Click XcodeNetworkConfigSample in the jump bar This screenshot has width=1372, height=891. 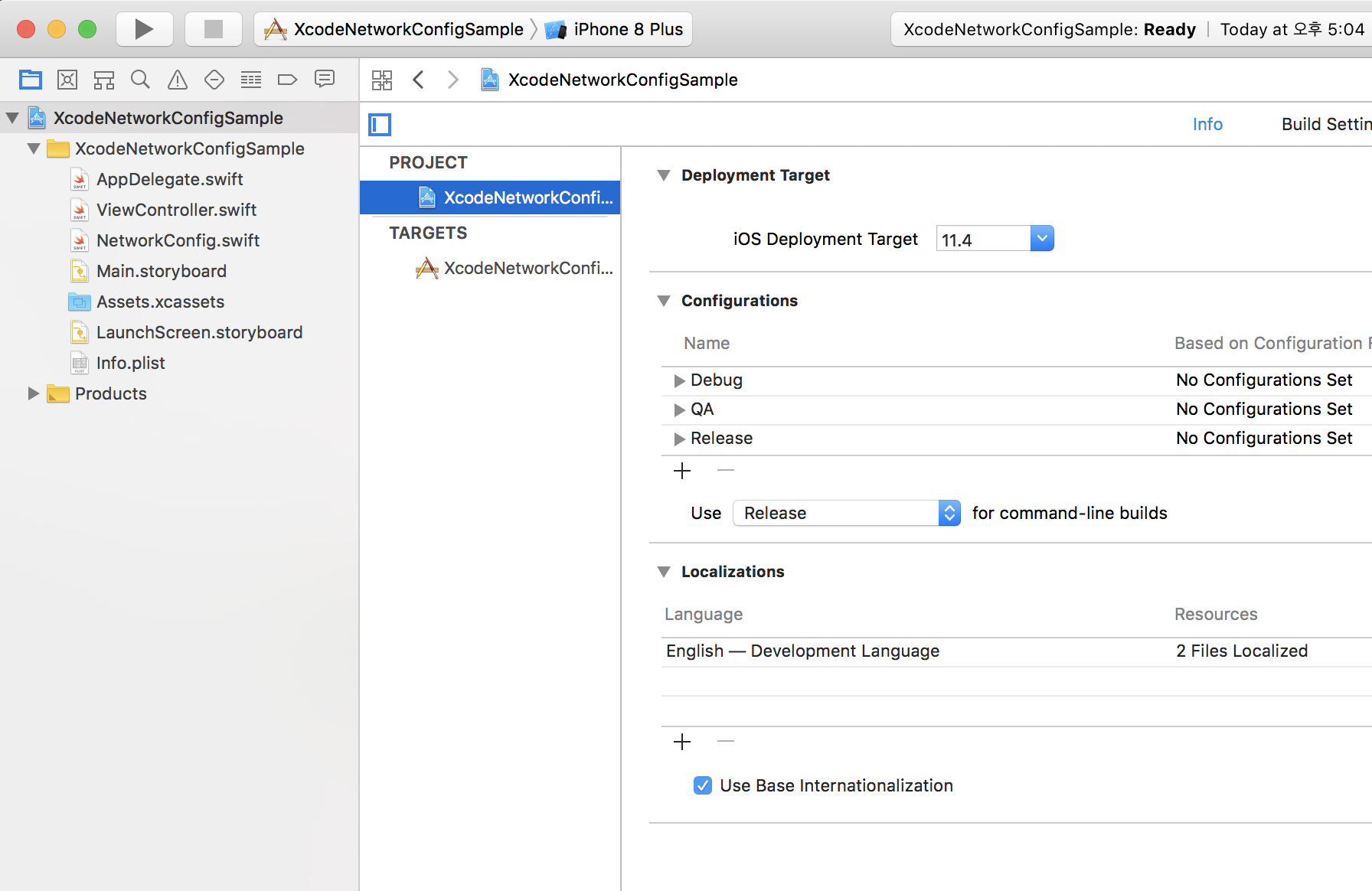pyautogui.click(x=609, y=80)
